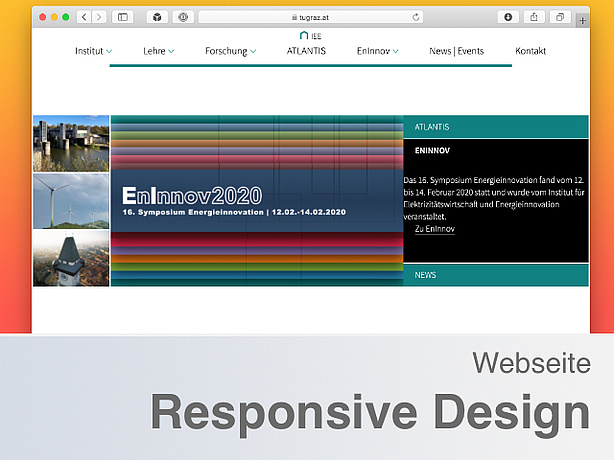Open the Safari downloads button
Image resolution: width=614 pixels, height=460 pixels.
click(x=508, y=17)
